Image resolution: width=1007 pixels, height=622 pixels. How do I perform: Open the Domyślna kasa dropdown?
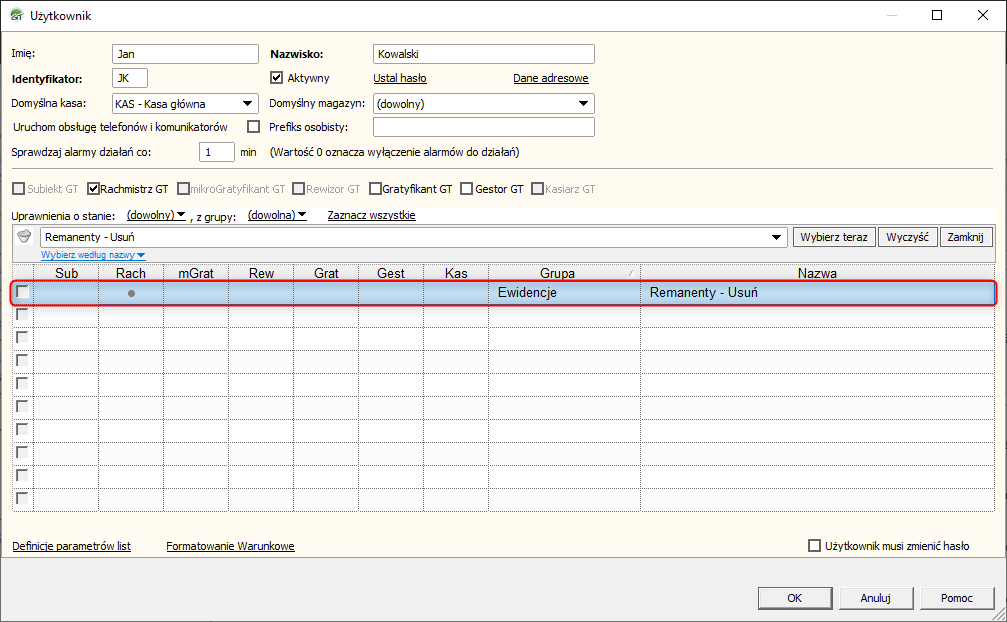247,104
